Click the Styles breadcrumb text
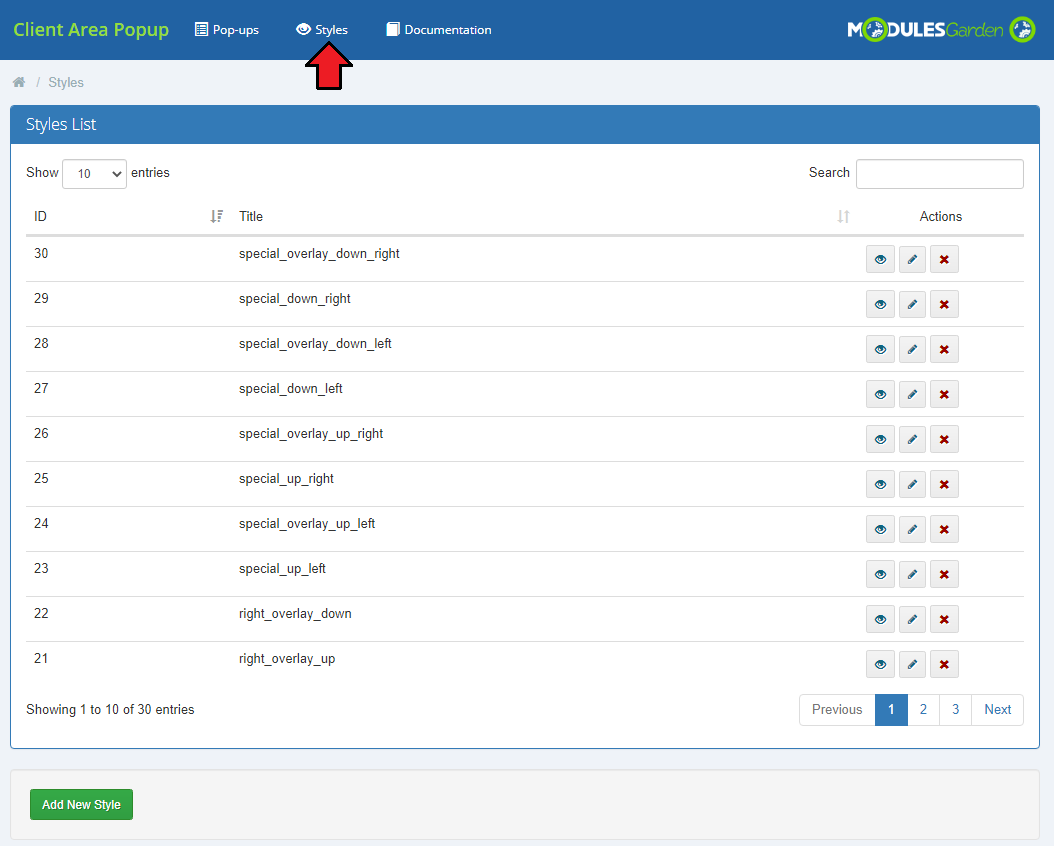This screenshot has width=1054, height=846. tap(66, 83)
